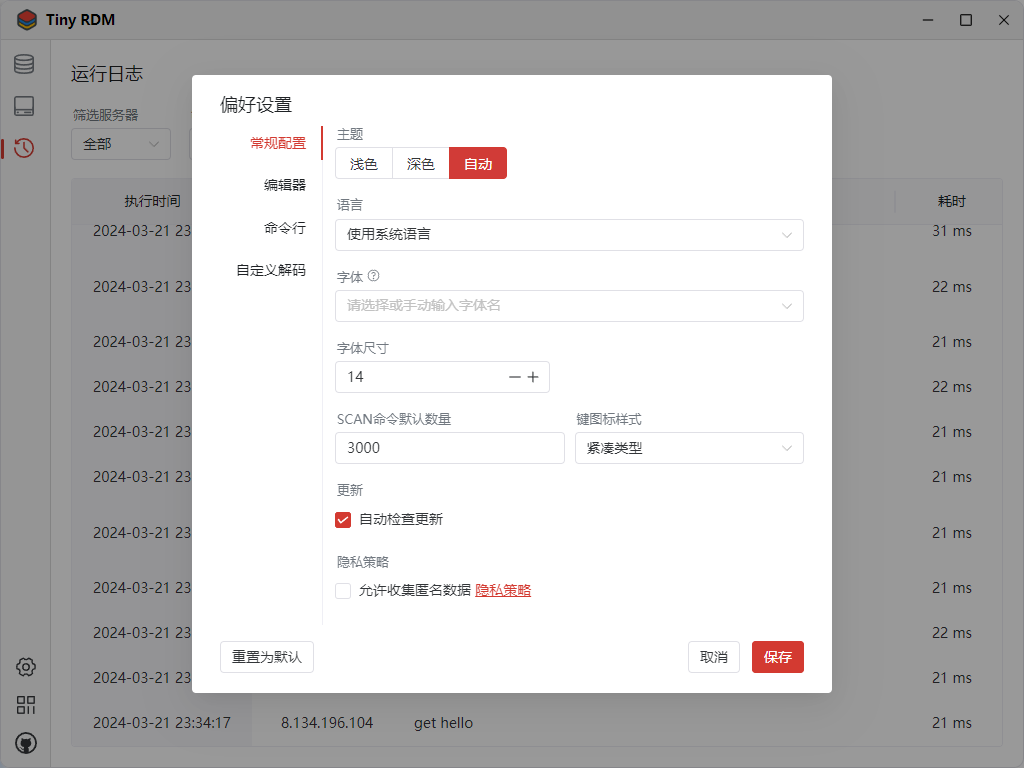The width and height of the screenshot is (1024, 768).
Task: Click the grid apps icon in sidebar
Action: (26, 705)
